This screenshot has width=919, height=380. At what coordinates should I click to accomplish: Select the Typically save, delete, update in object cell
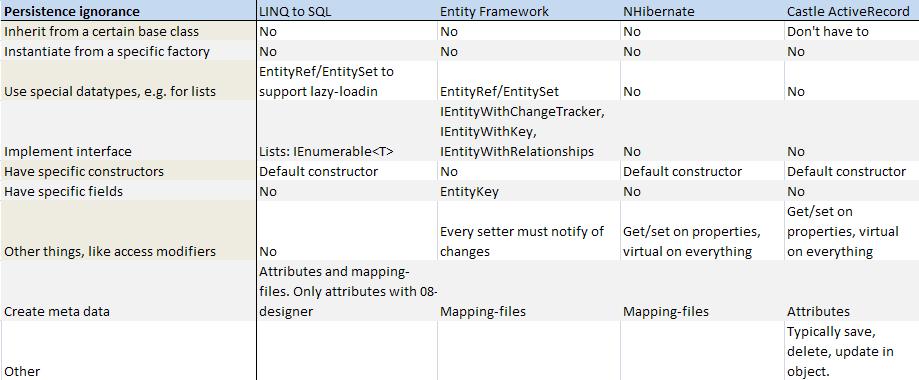852,351
